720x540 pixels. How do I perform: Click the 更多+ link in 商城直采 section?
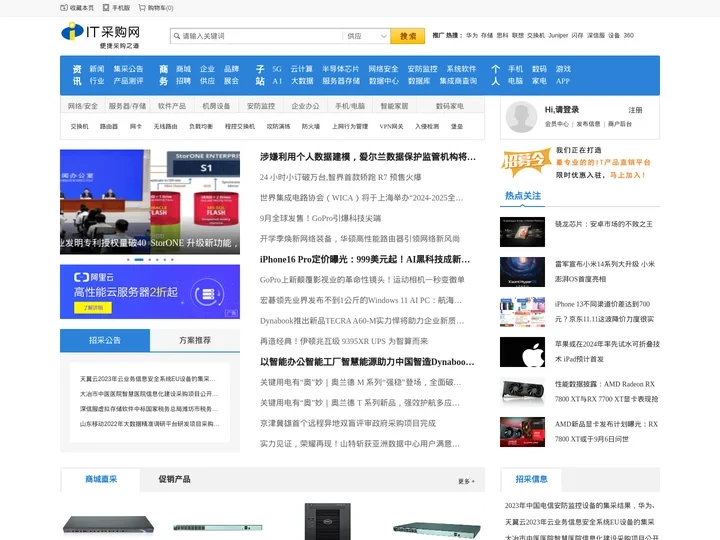(x=467, y=481)
